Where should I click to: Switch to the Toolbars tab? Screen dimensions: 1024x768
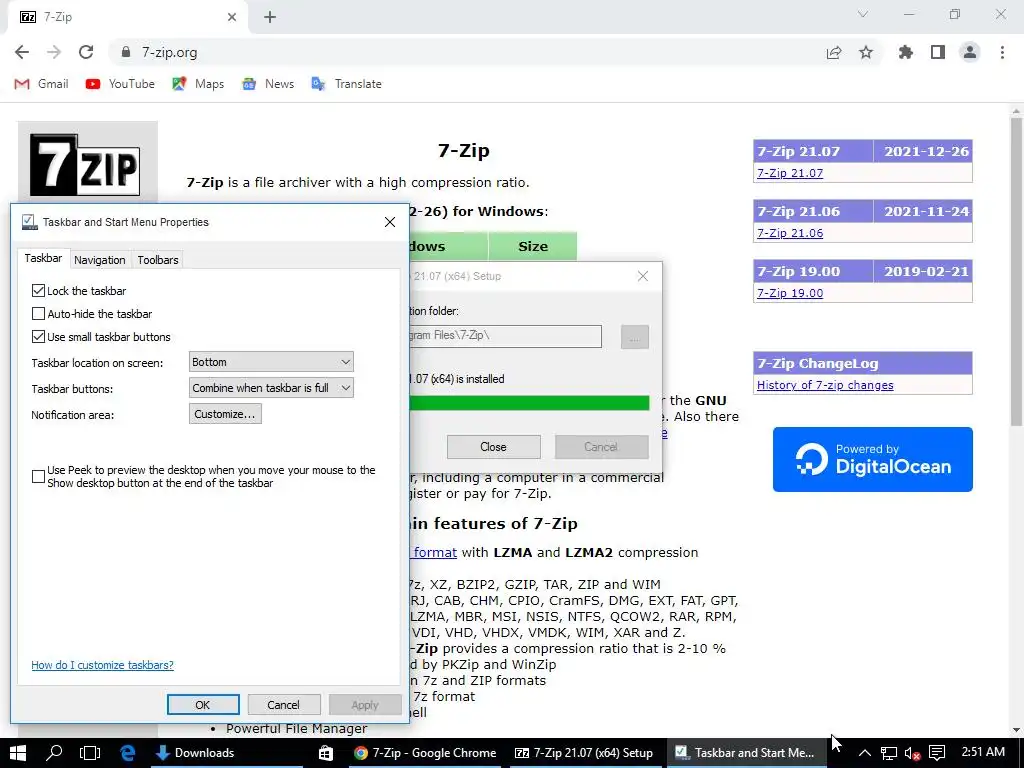point(157,260)
